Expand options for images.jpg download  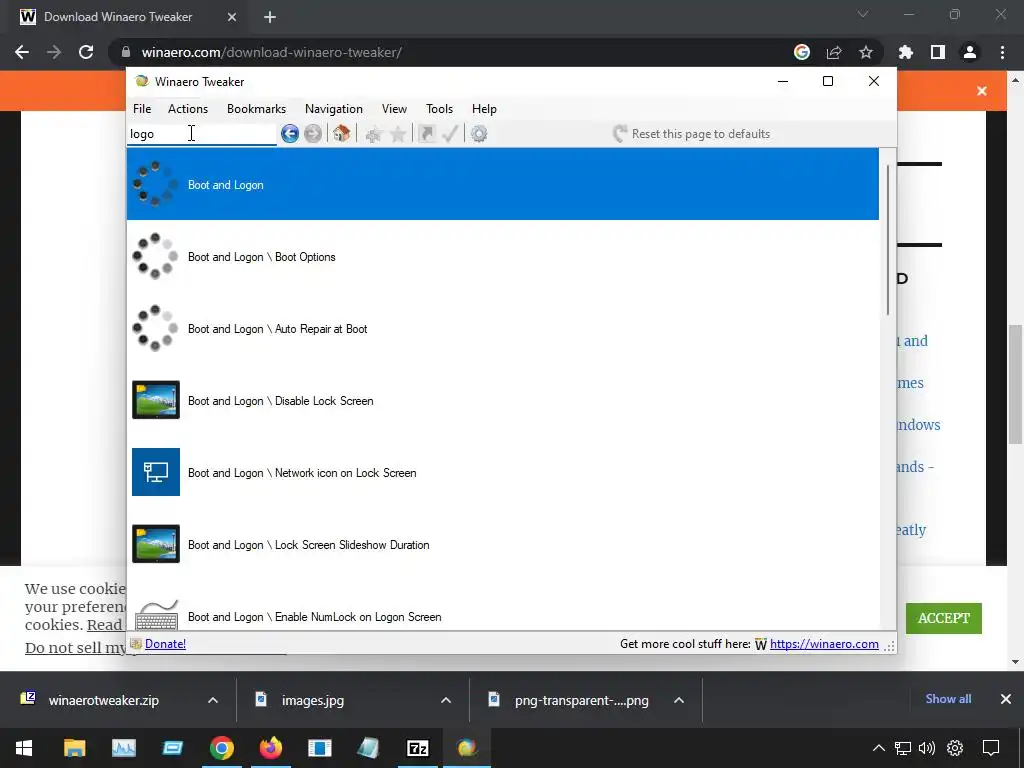click(x=446, y=700)
